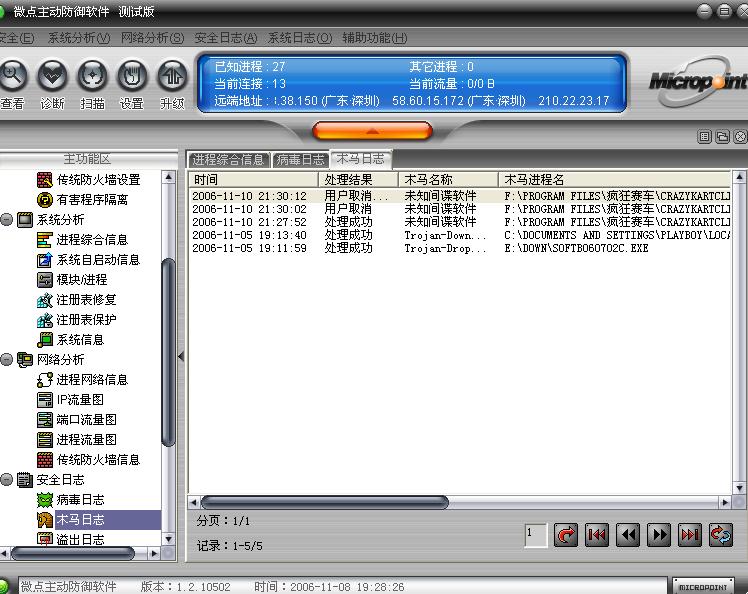748x594 pixels.
Task: Click the red refresh arrow pager button
Action: (566, 535)
